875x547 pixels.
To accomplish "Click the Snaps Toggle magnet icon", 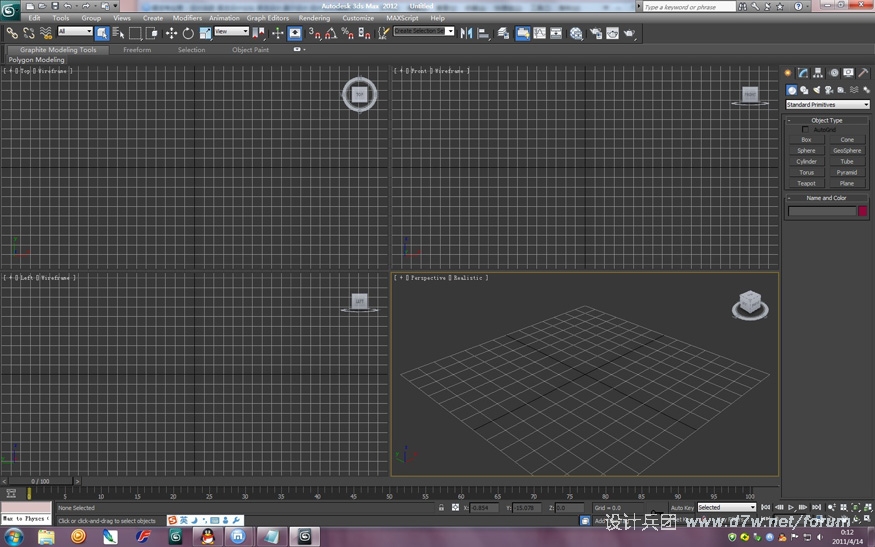I will [x=315, y=33].
